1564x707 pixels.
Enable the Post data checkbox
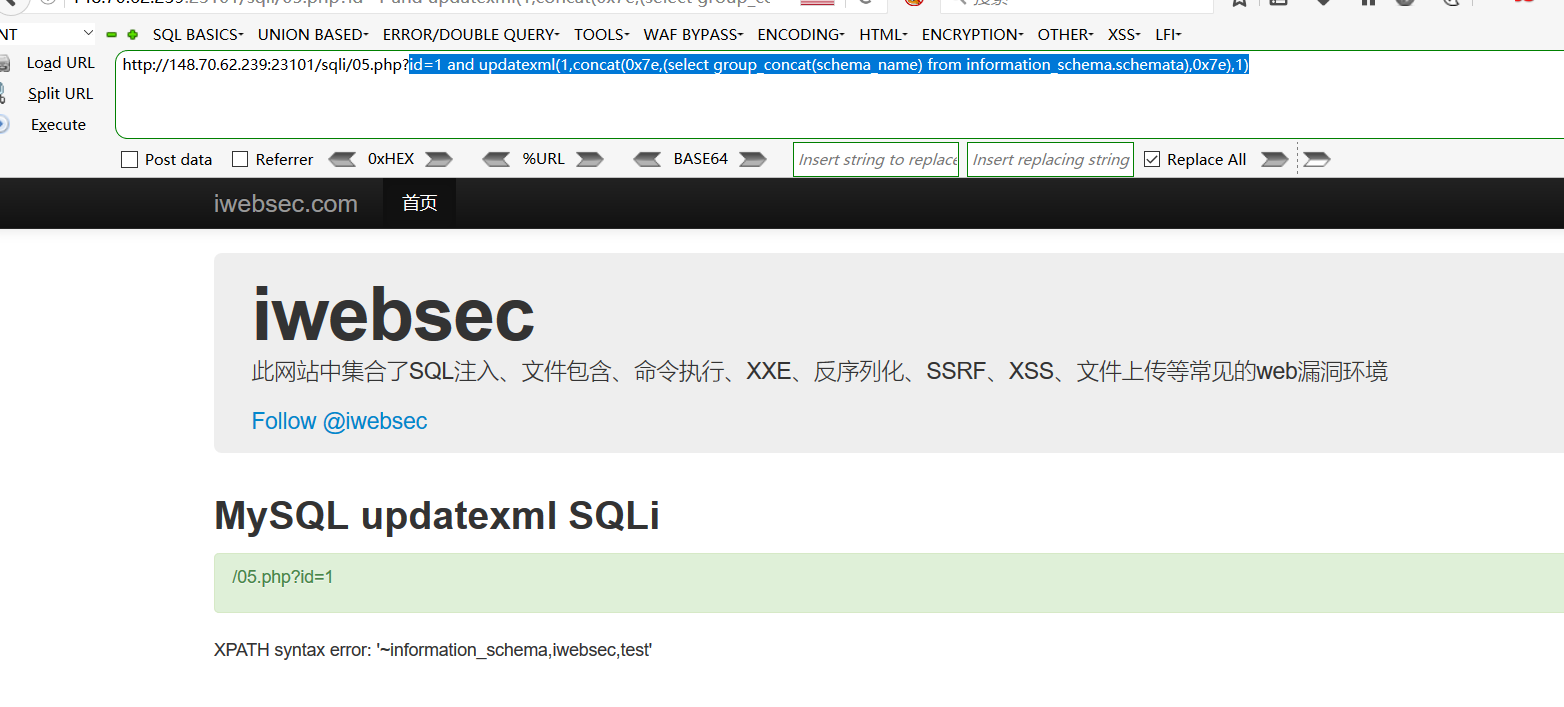[x=129, y=159]
